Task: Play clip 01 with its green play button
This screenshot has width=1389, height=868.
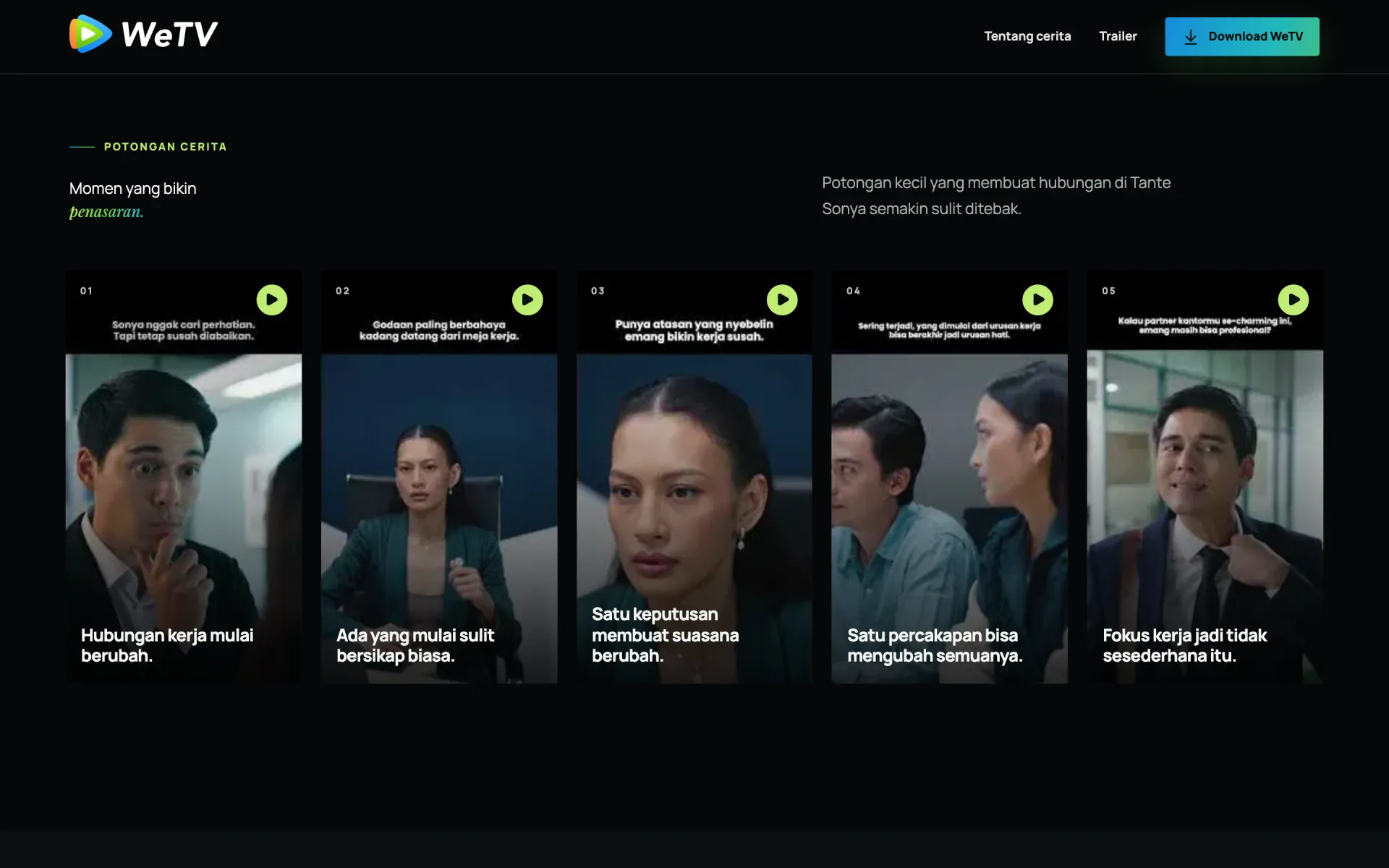Action: tap(272, 299)
